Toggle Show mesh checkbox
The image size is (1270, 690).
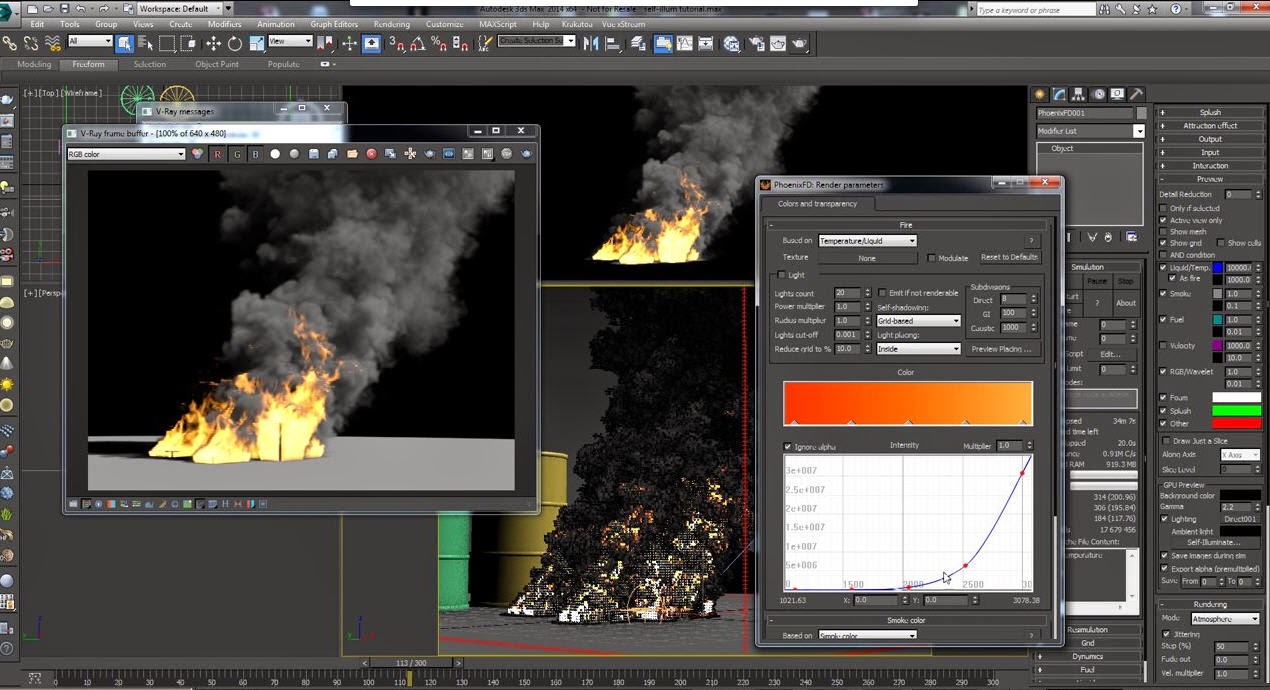1164,231
